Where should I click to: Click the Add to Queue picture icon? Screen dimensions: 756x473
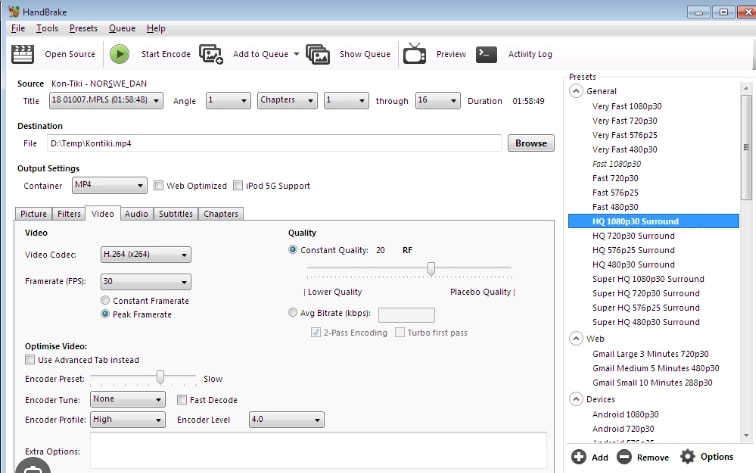point(211,54)
